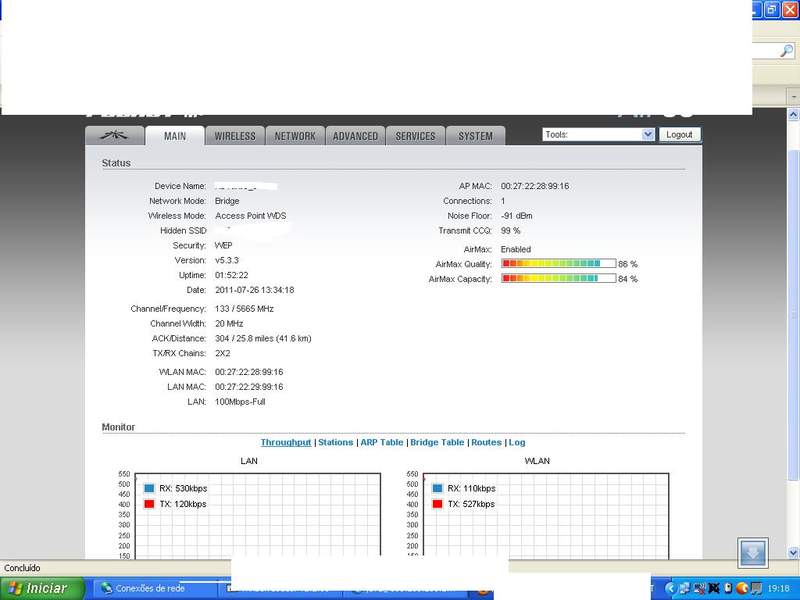Screen dimensions: 800x600
Task: Click the AirMax Capacity value 84 %
Action: [628, 279]
